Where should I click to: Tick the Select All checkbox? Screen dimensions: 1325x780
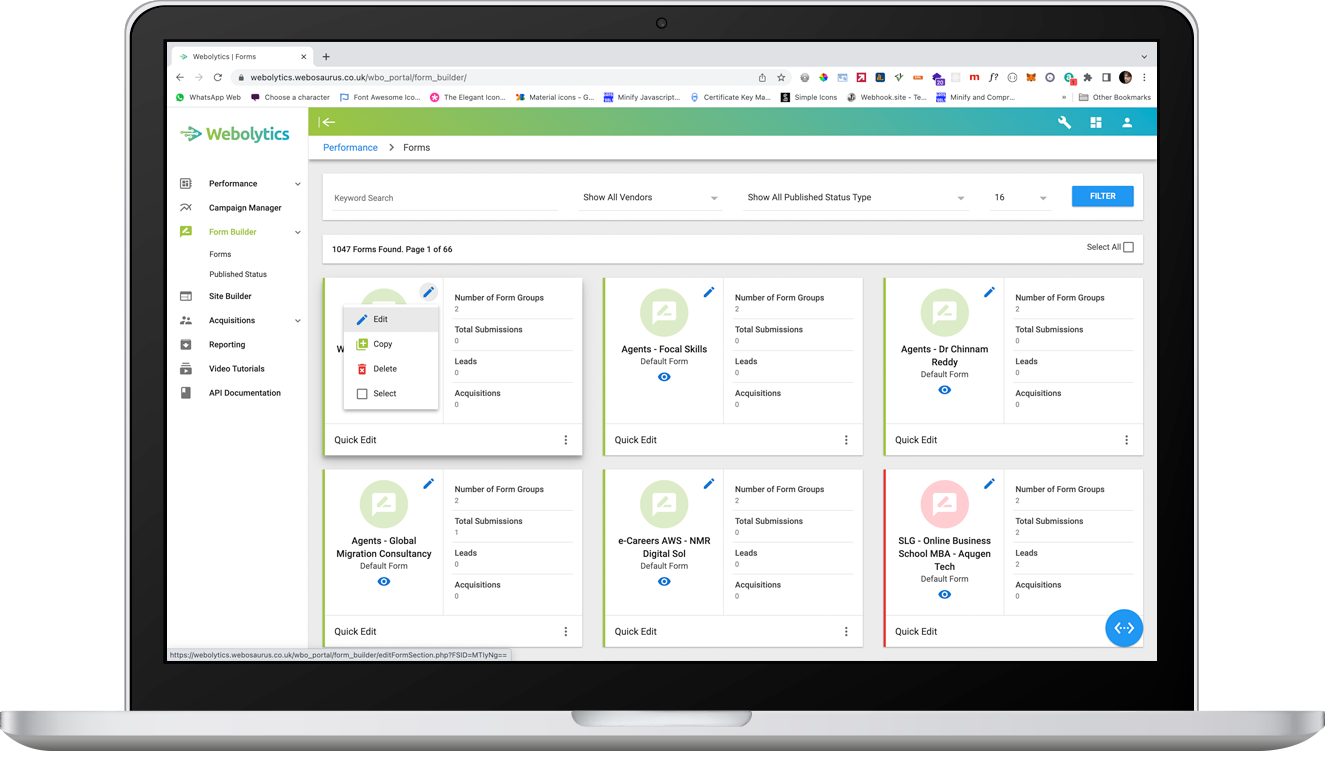coord(1128,247)
